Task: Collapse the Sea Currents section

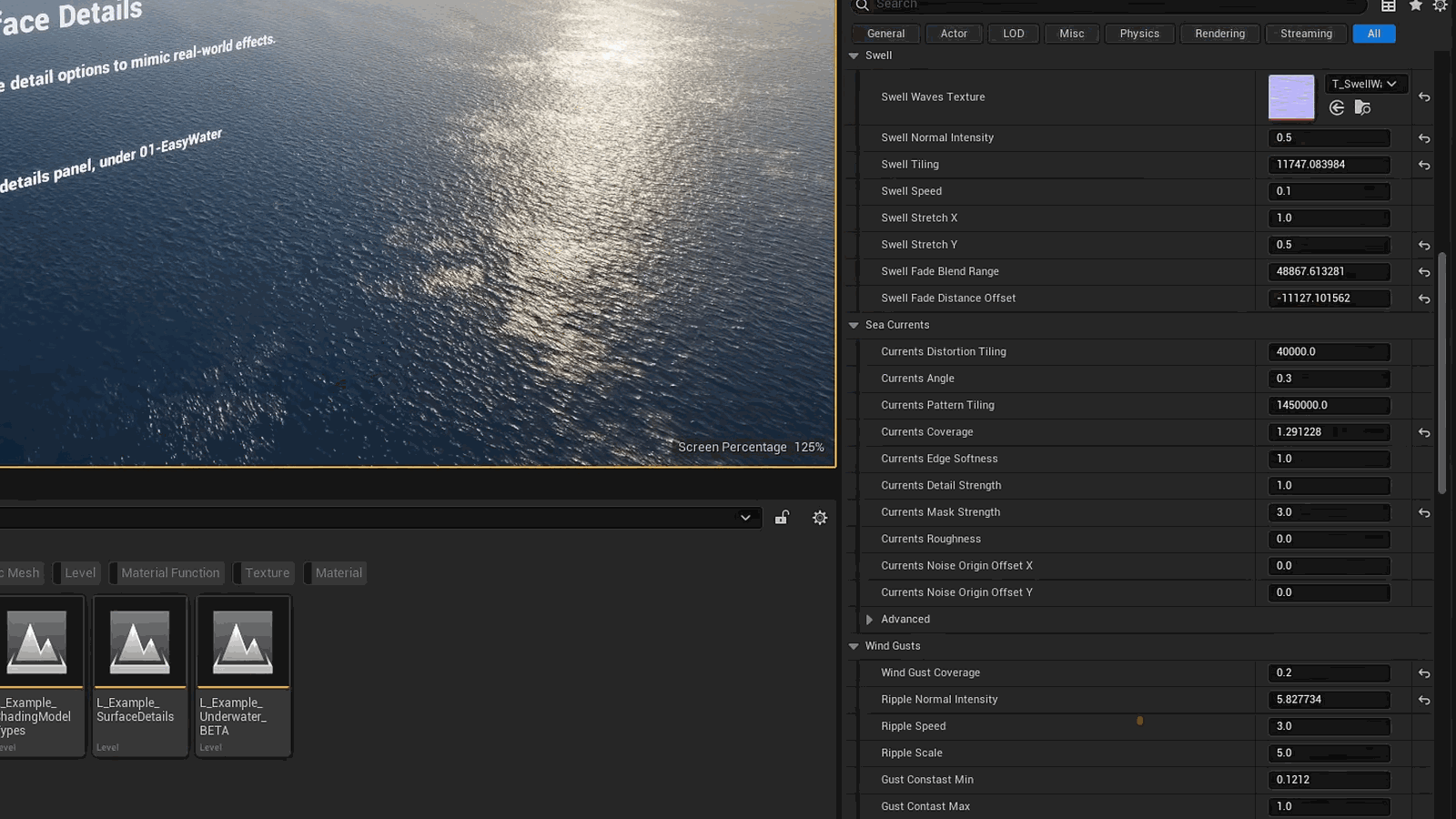Action: (x=854, y=325)
